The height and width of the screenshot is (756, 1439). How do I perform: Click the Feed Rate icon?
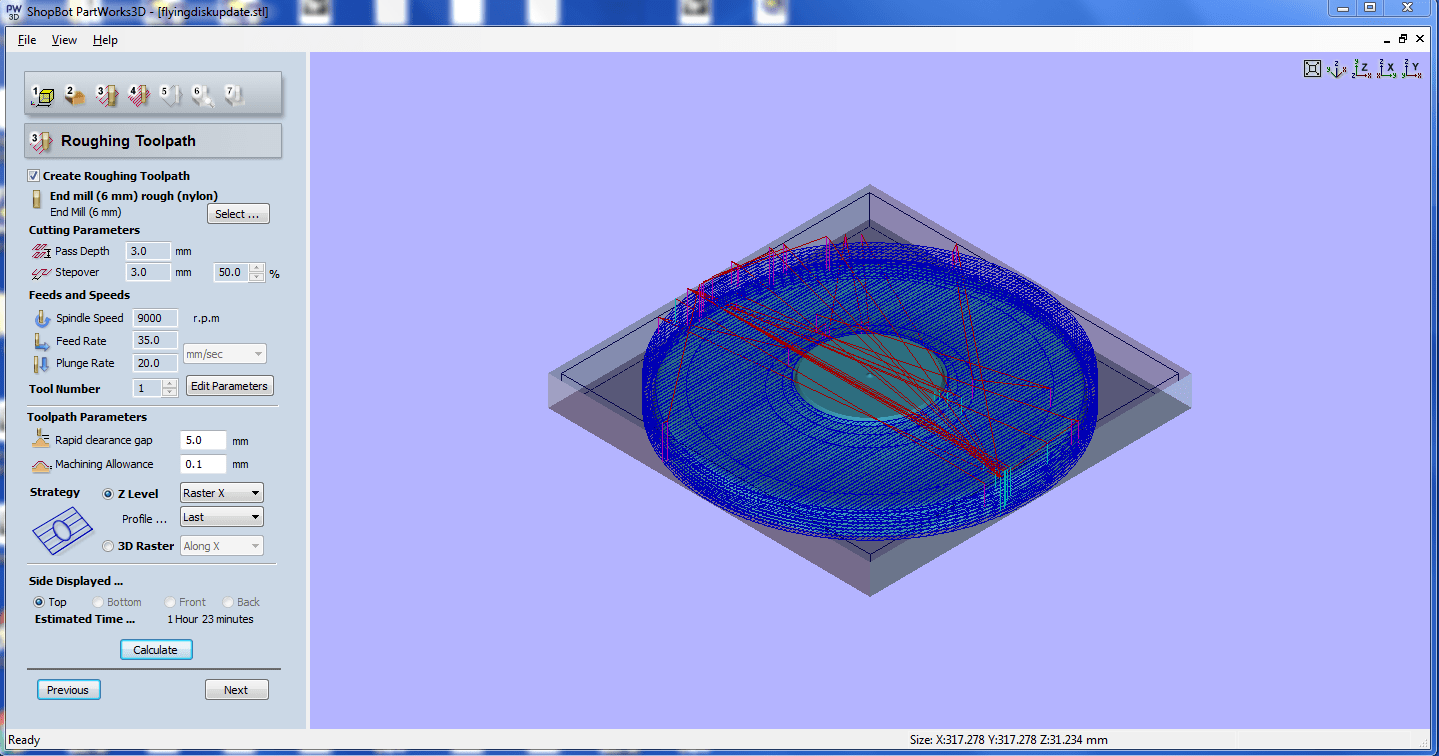41,341
